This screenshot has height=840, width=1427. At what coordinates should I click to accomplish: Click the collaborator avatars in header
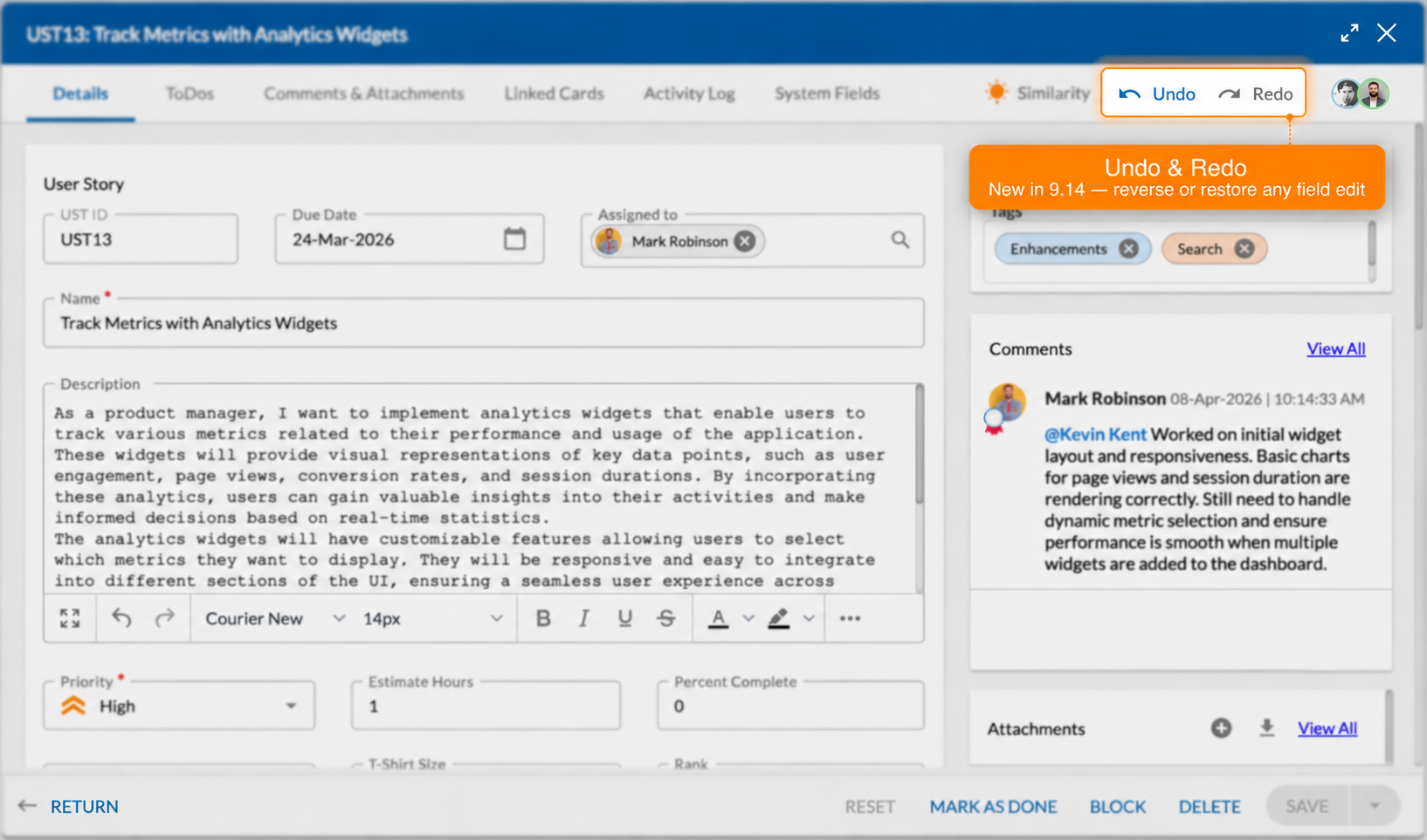1360,93
